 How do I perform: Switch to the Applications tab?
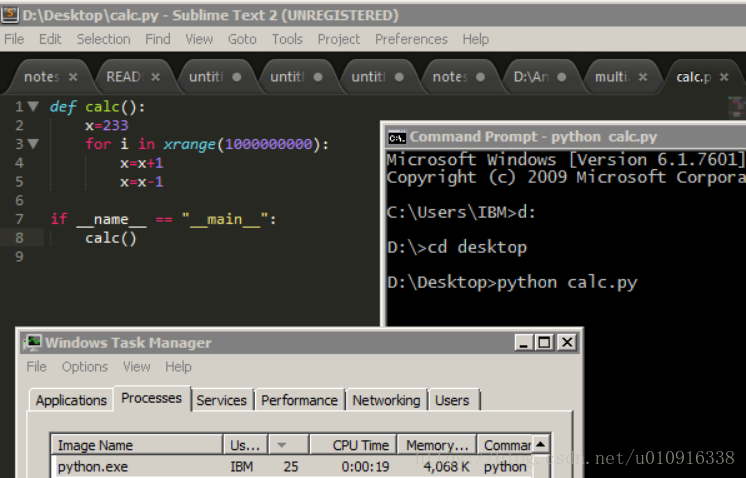[x=71, y=400]
